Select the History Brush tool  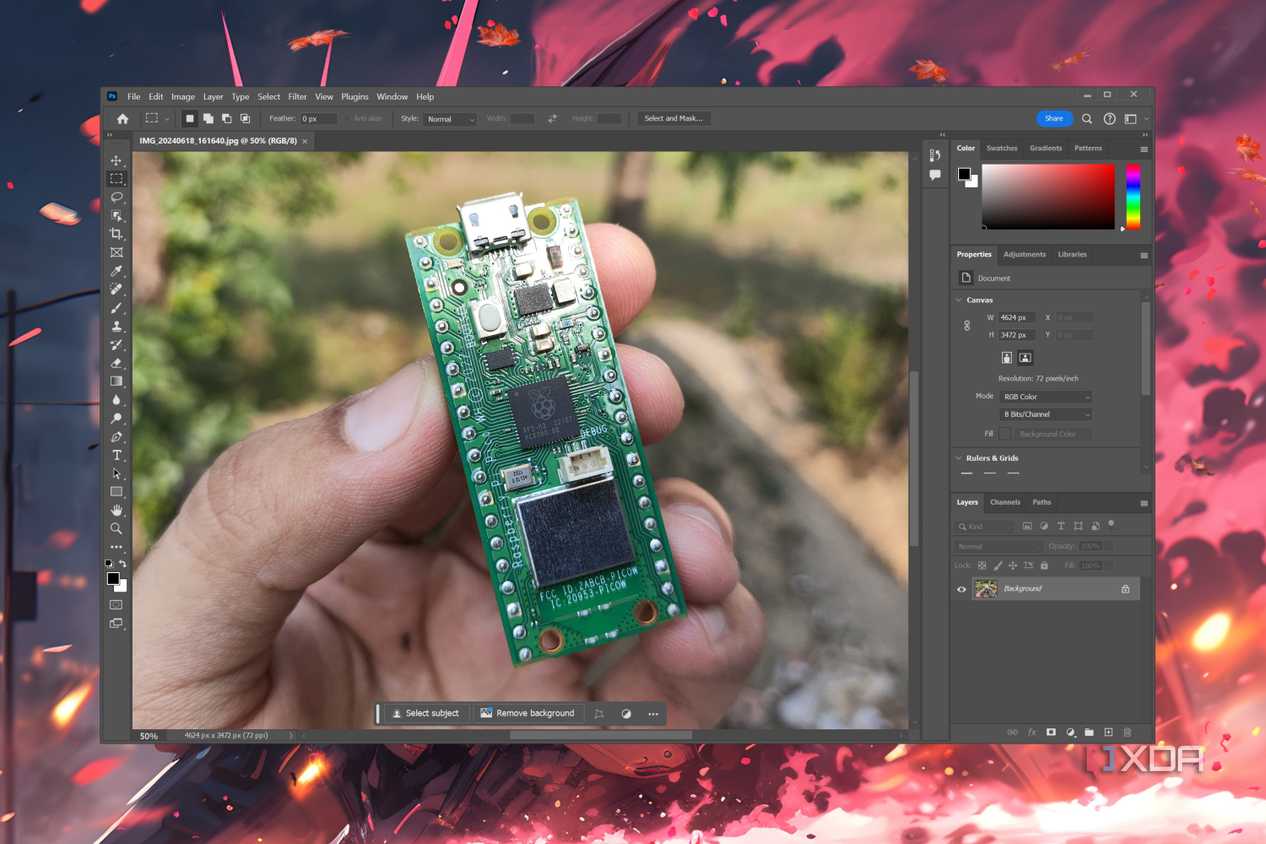(116, 345)
